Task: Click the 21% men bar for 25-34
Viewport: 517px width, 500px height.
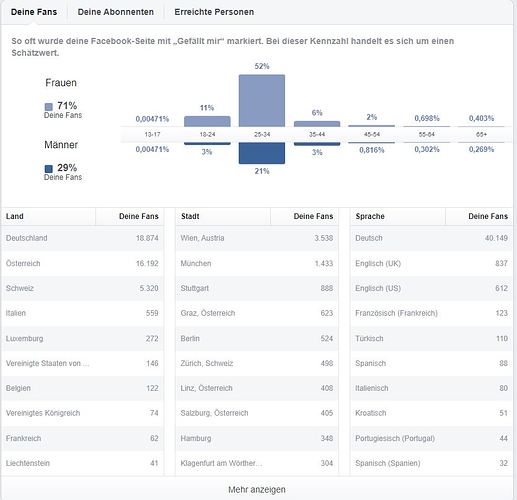Action: tap(262, 153)
